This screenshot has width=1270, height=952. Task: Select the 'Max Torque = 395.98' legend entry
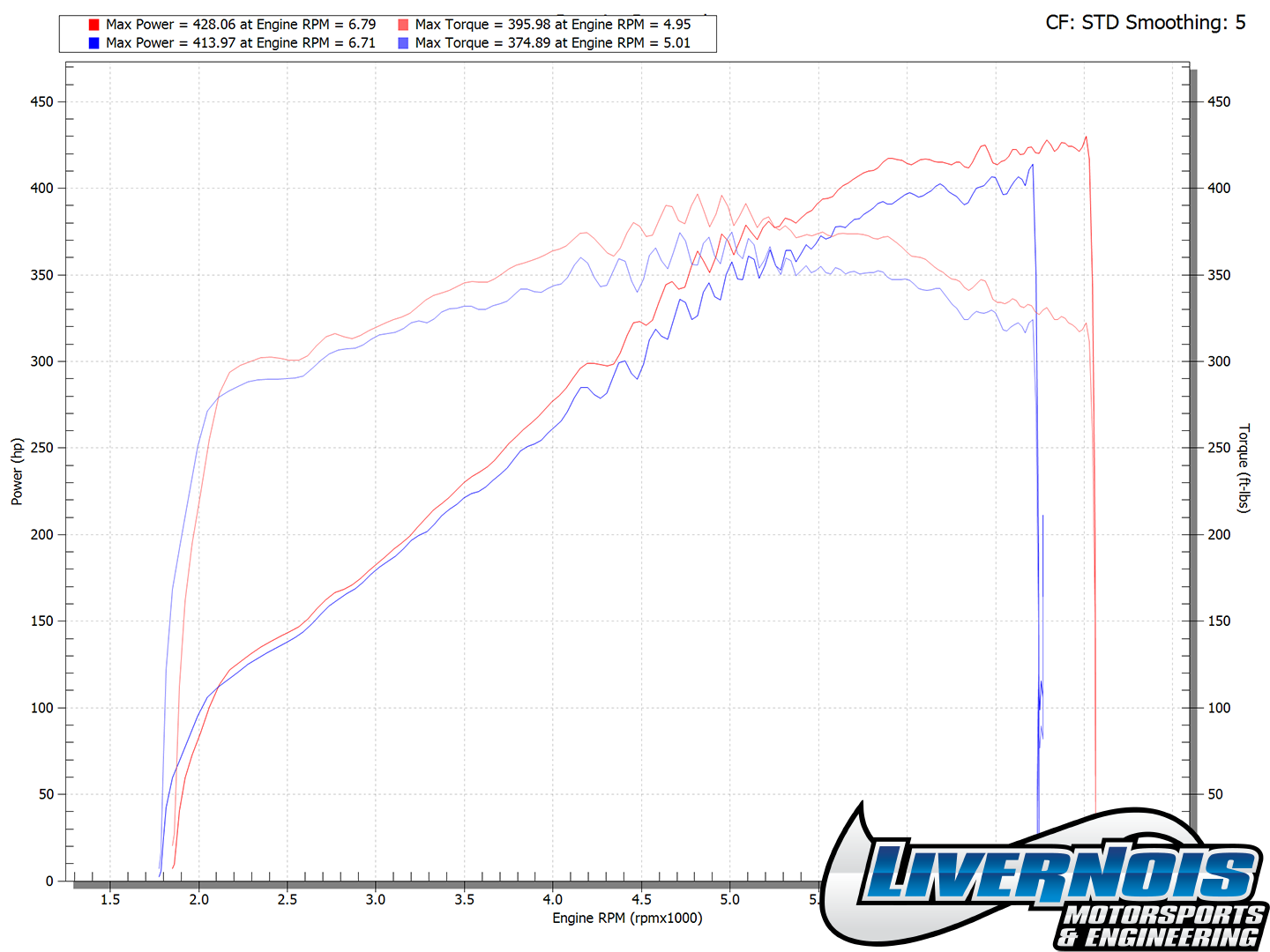553,25
